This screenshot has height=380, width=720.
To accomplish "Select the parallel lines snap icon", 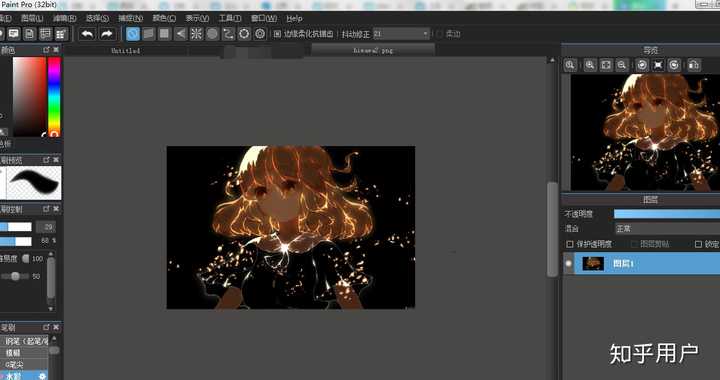I will 148,34.
